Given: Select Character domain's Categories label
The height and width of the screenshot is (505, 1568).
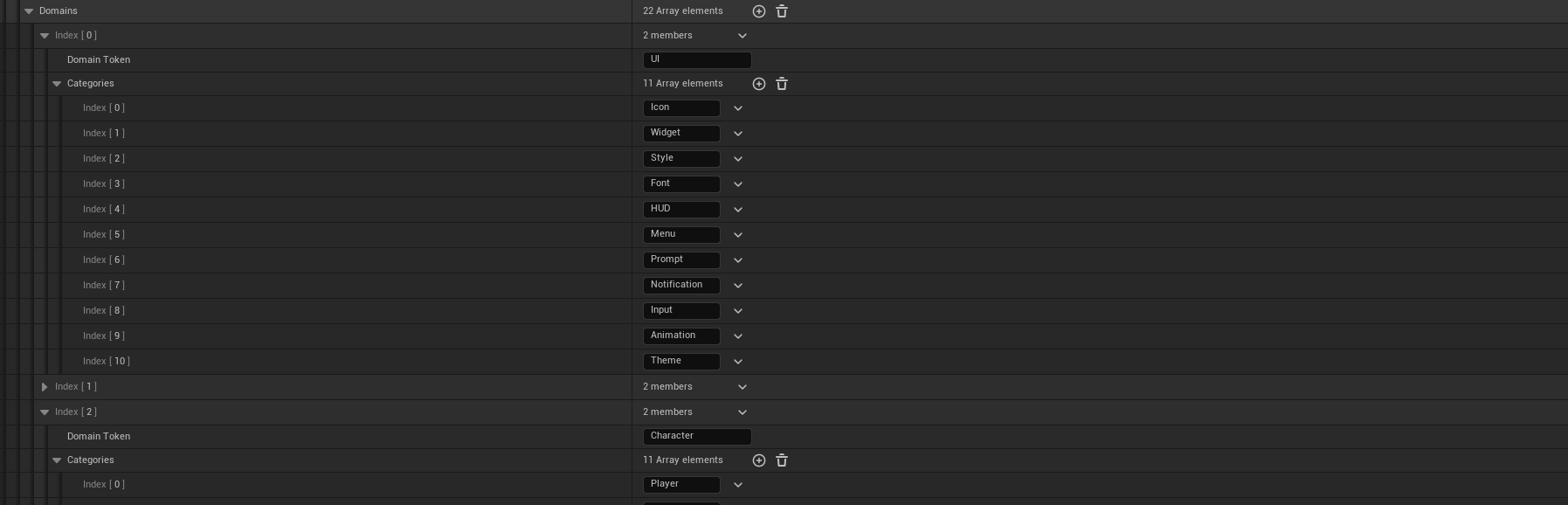Looking at the screenshot, I should tap(91, 460).
